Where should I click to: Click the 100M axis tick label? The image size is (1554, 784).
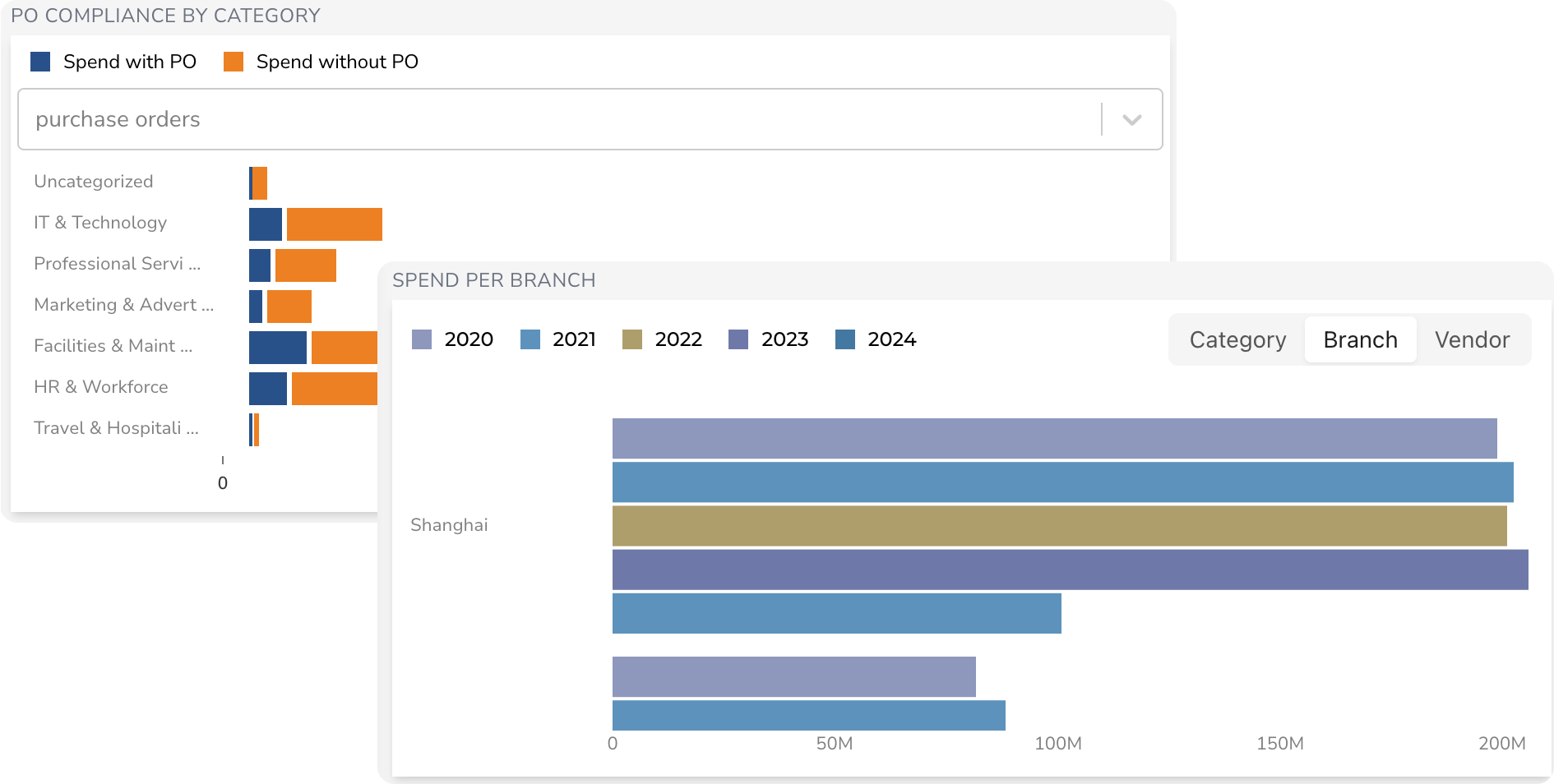(x=1058, y=744)
